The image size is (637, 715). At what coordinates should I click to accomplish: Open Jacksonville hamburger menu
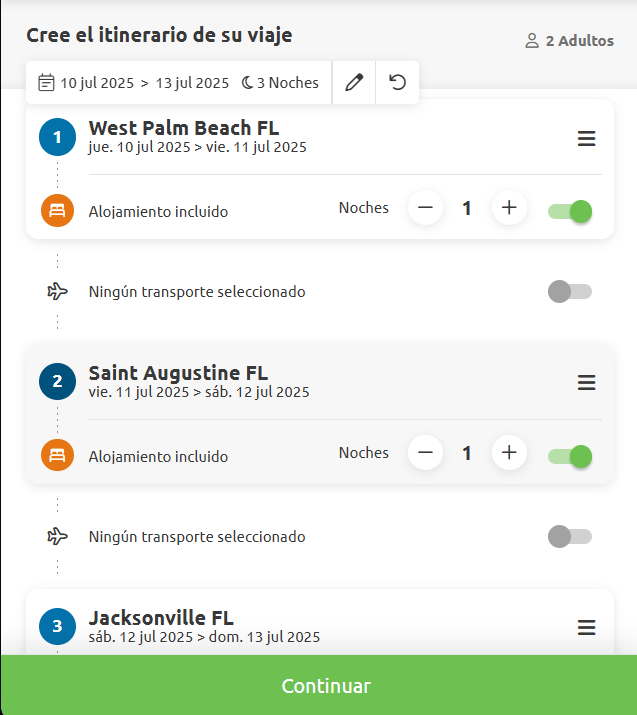click(x=587, y=628)
